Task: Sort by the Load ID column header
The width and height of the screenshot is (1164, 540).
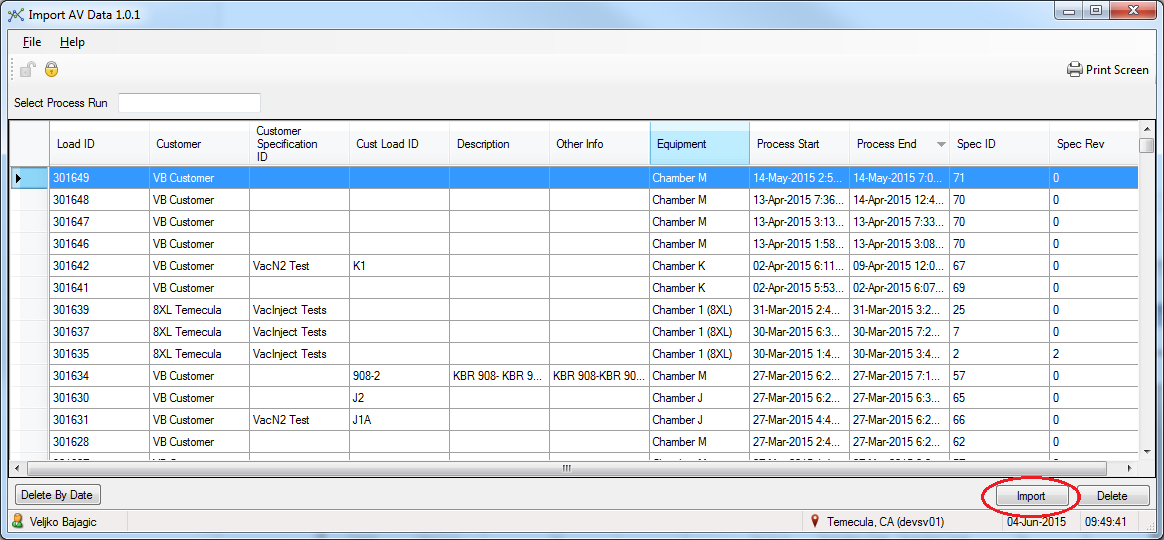Action: pyautogui.click(x=98, y=144)
